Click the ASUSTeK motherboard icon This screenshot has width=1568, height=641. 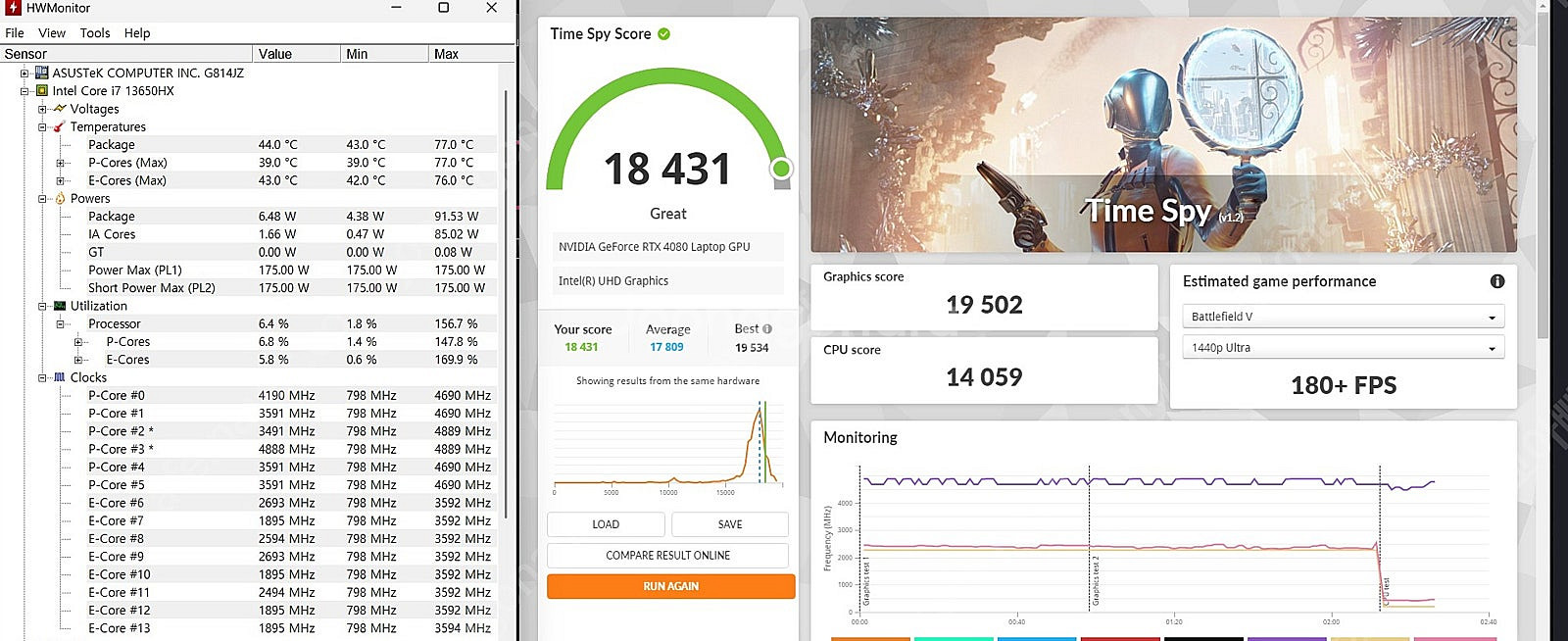42,73
